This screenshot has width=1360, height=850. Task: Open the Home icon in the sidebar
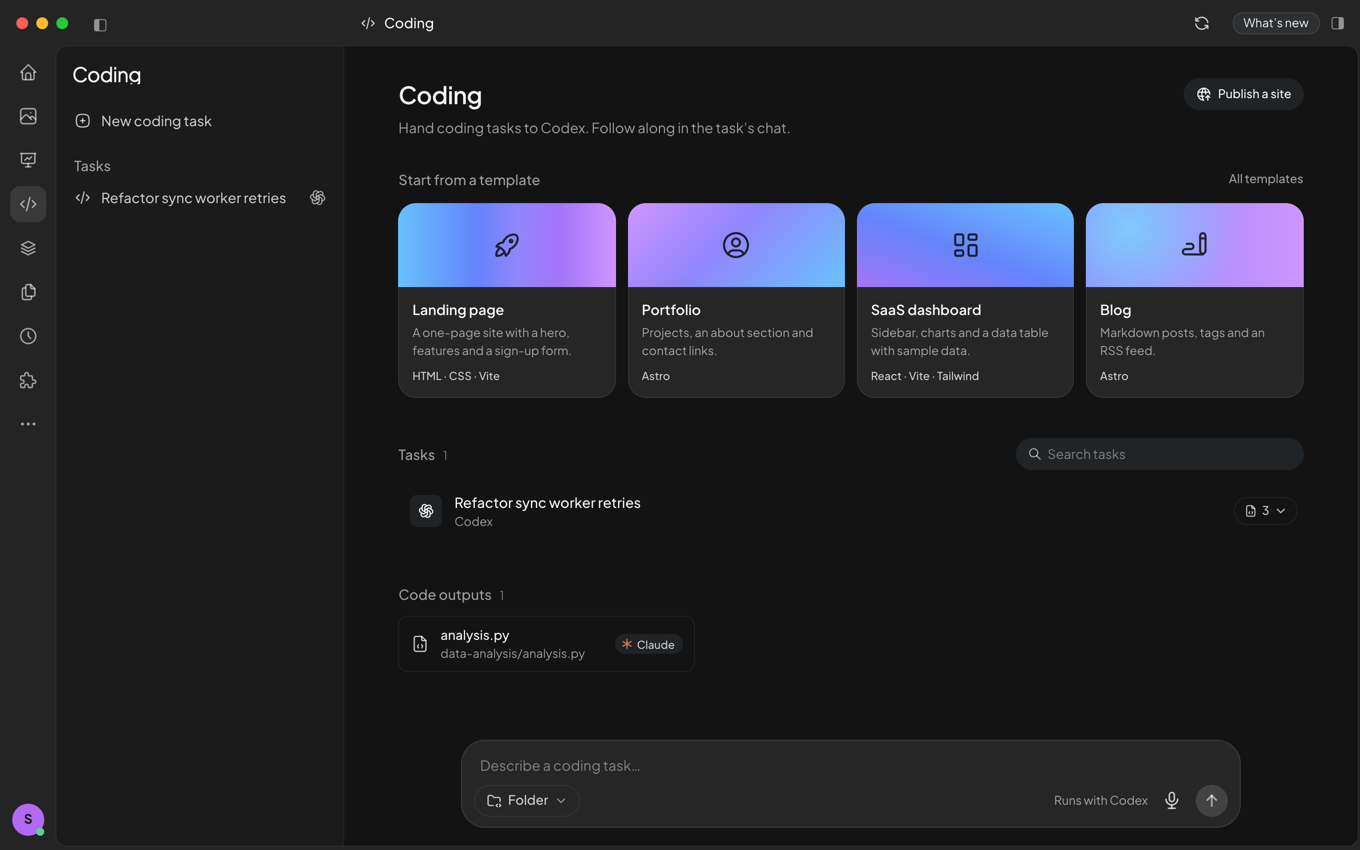pos(28,72)
